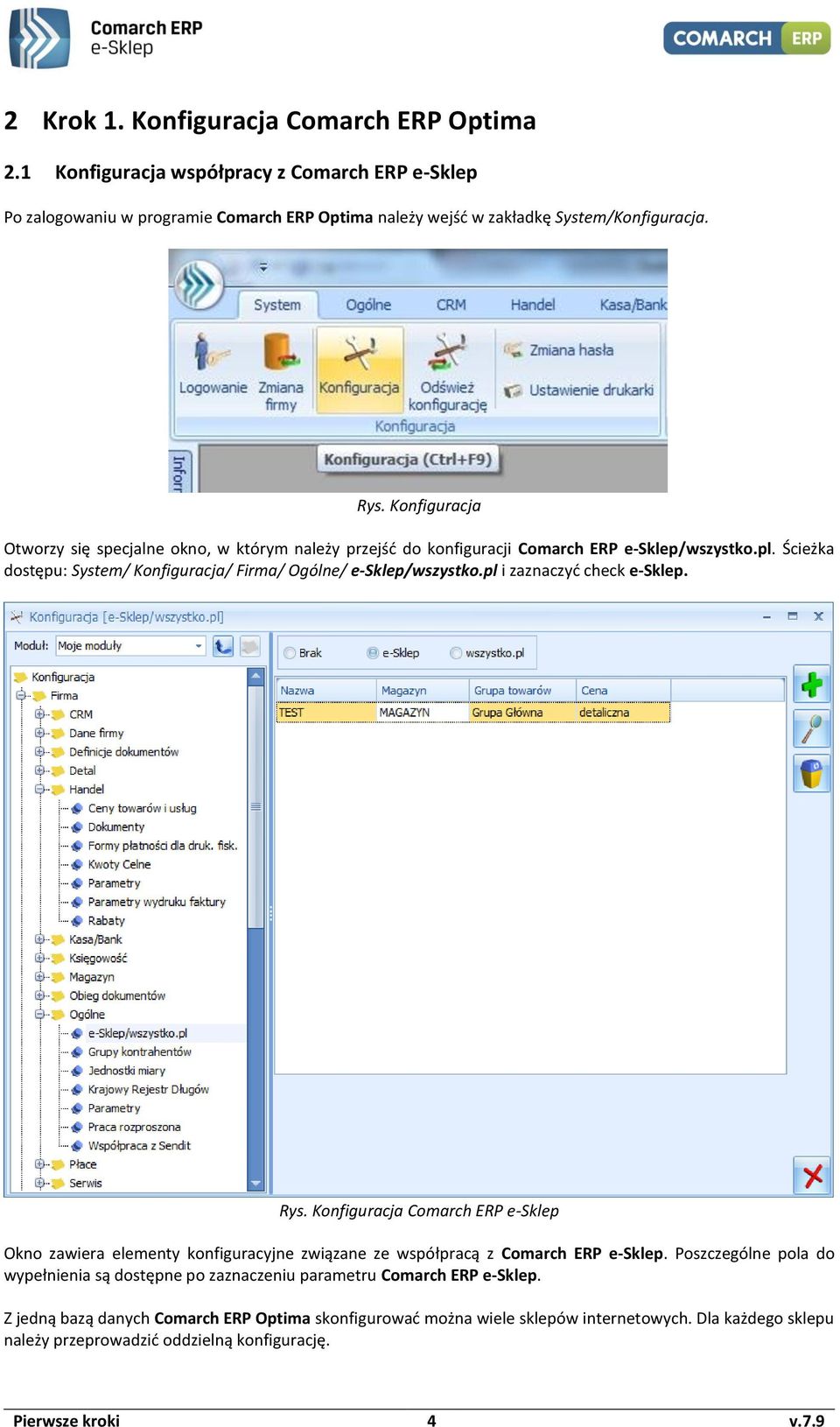Click the Odśwież konfigurację icon

pos(448,353)
